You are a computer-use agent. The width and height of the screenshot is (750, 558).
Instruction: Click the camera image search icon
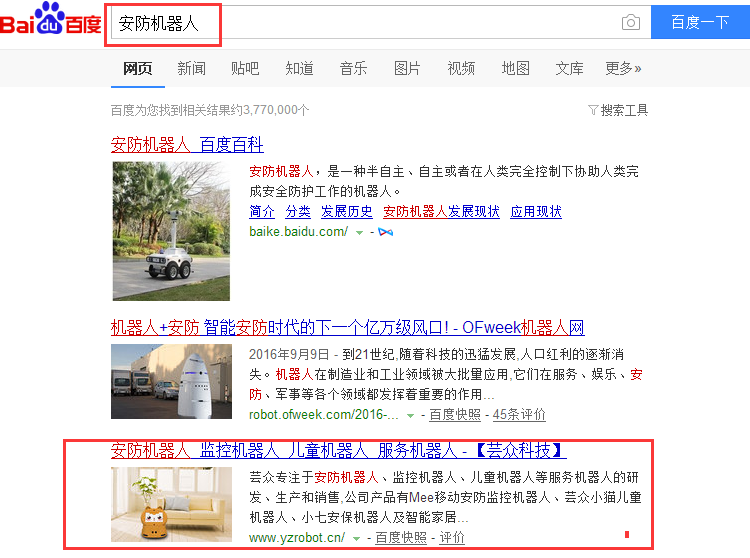(x=630, y=22)
